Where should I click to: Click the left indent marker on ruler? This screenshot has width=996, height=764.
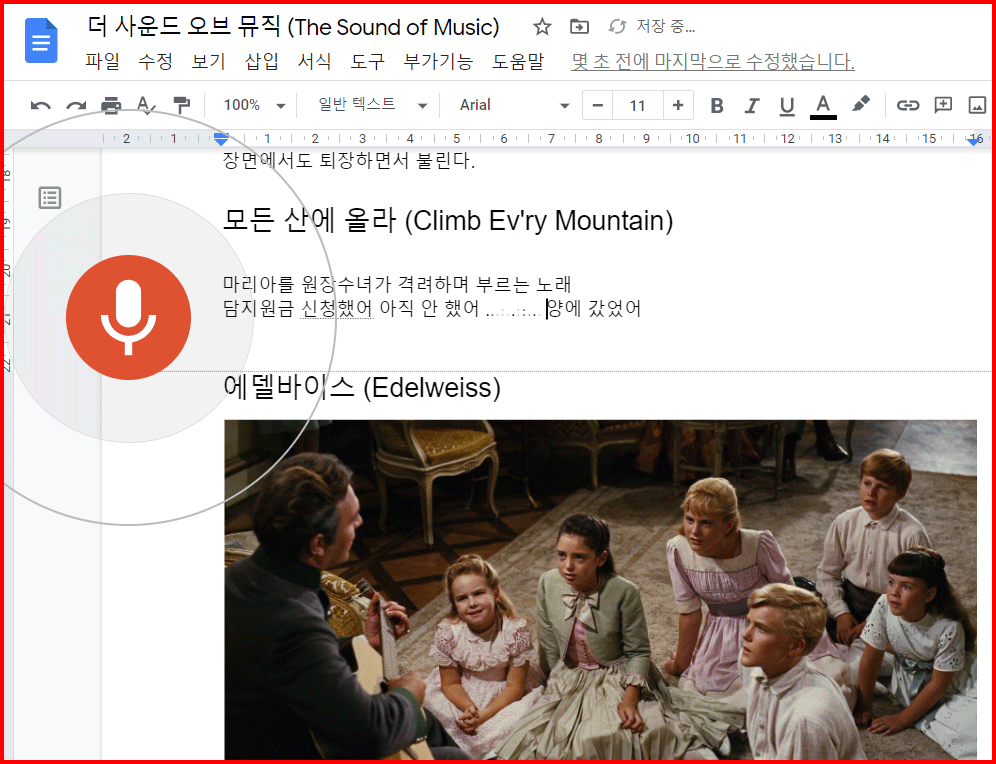[x=221, y=138]
